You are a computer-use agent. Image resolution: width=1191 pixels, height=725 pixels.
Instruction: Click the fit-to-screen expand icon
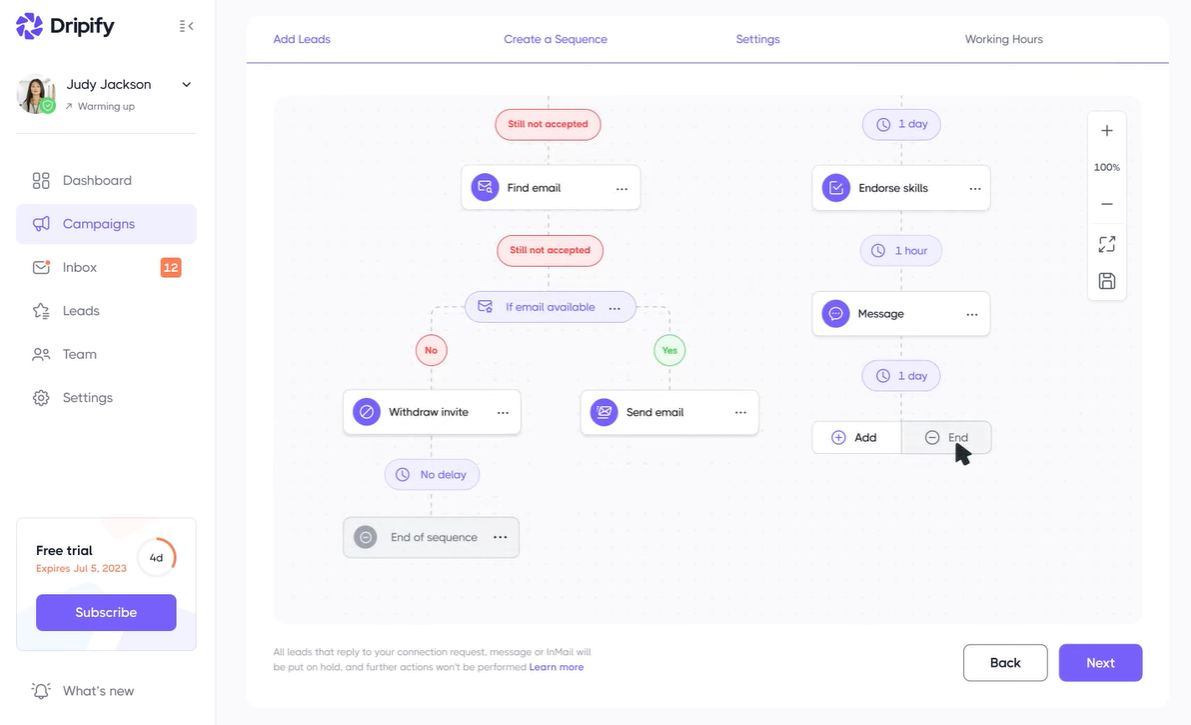point(1107,244)
